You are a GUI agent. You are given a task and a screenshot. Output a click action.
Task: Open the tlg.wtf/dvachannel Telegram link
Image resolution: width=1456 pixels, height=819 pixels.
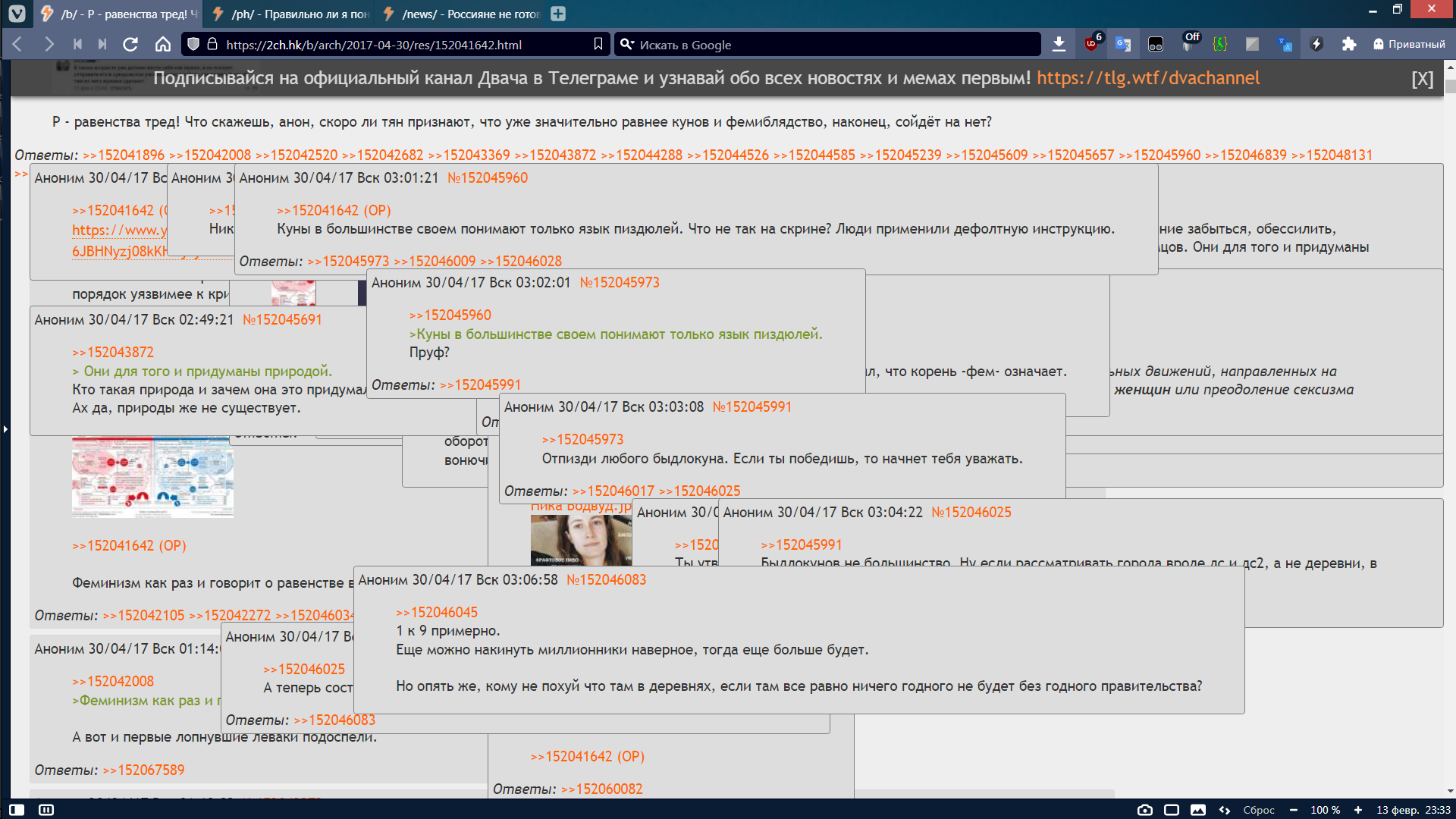[x=1147, y=78]
